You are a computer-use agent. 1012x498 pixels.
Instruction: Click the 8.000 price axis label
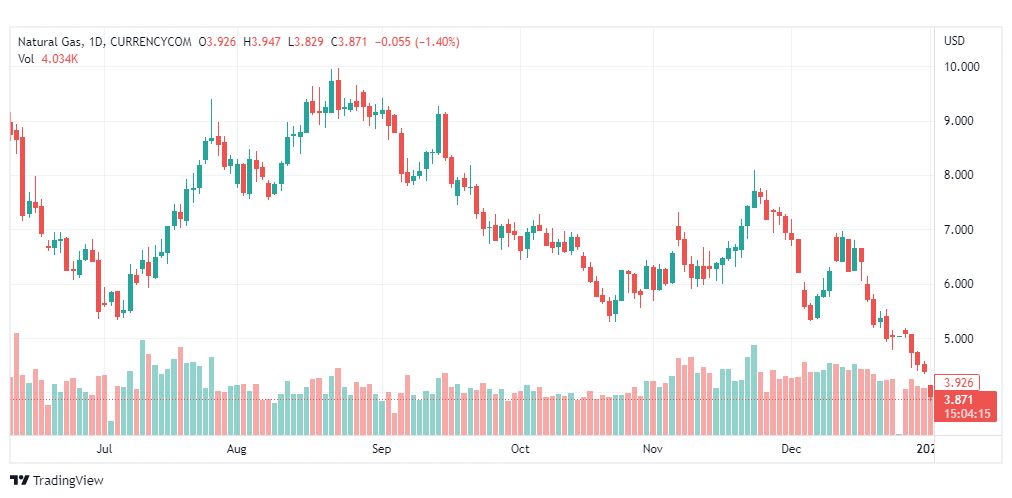pyautogui.click(x=961, y=176)
